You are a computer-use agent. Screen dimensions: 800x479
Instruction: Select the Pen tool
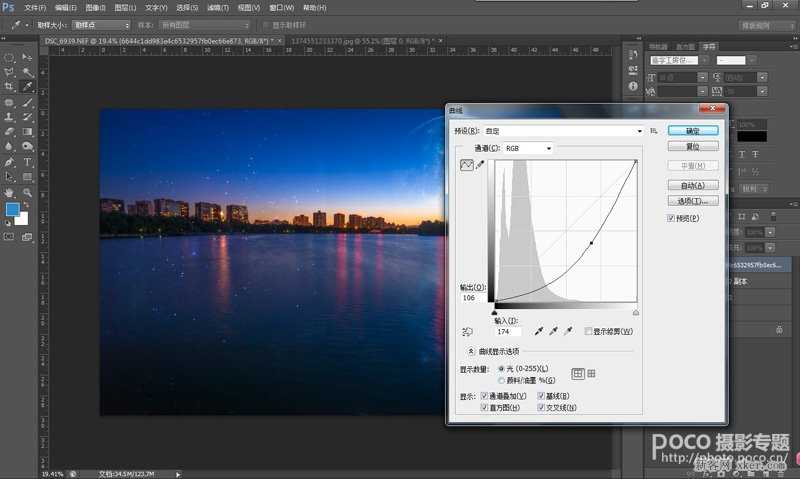tap(9, 162)
